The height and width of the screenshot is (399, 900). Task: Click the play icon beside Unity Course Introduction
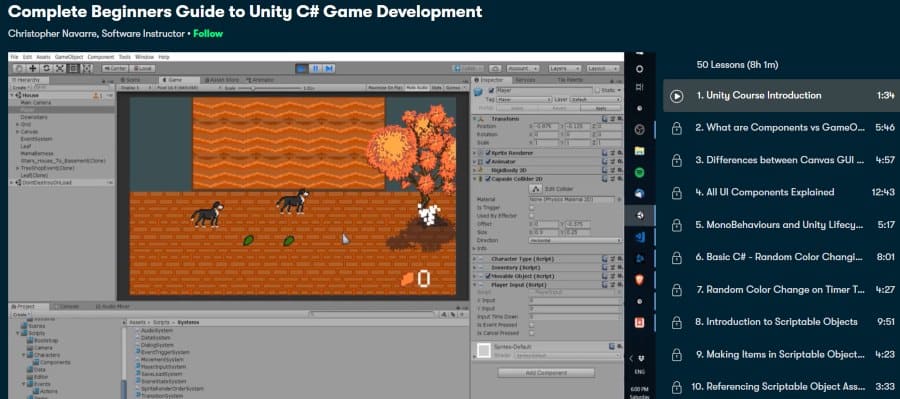click(x=677, y=96)
